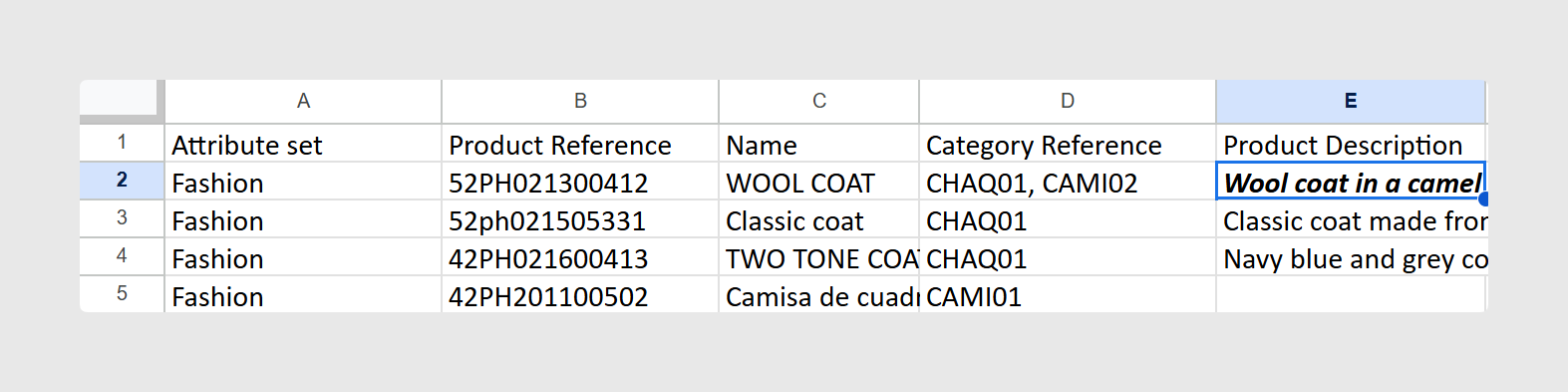Select cell containing 42PH201100502
This screenshot has height=392, width=1568.
click(x=580, y=295)
